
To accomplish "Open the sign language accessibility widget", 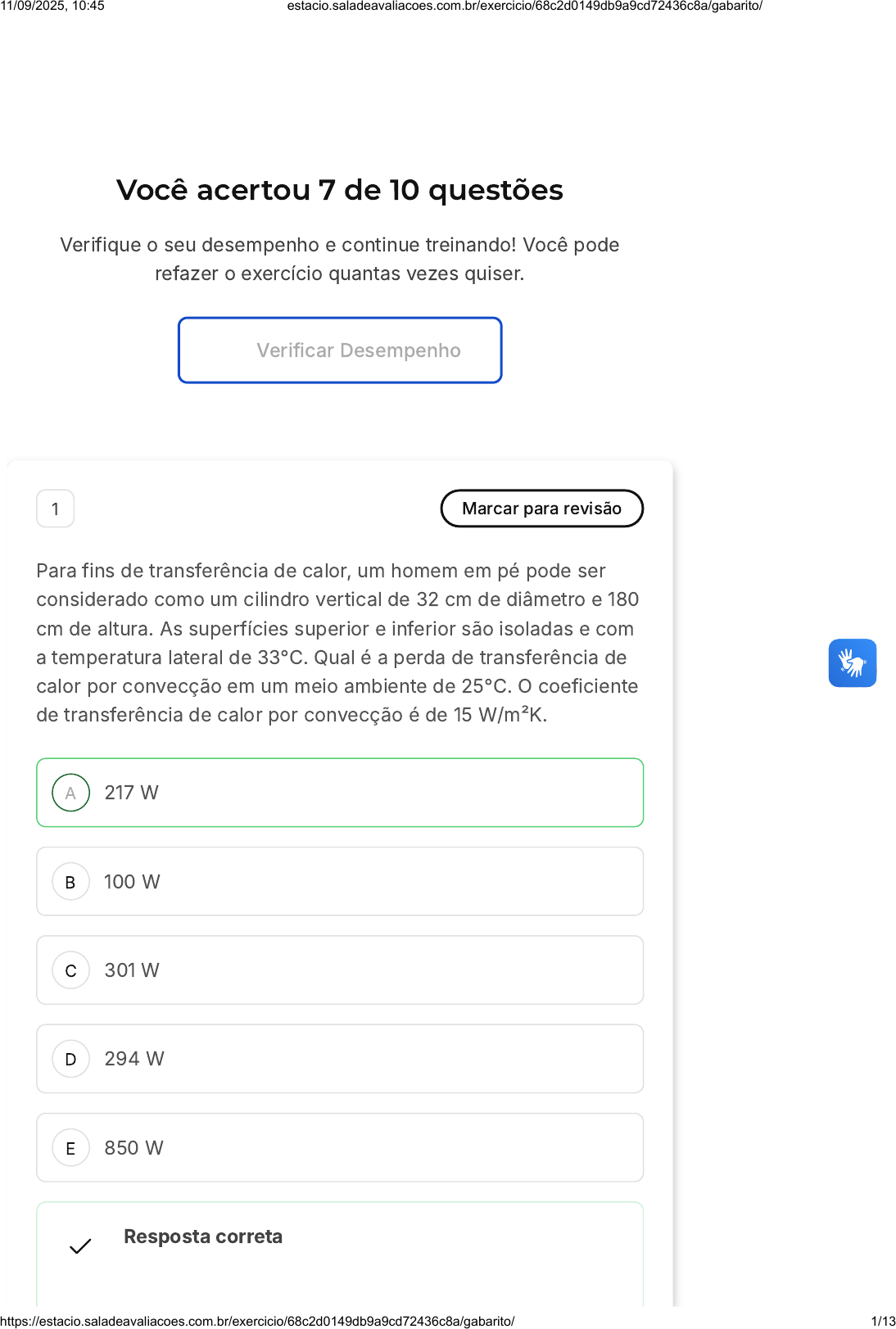I will tap(852, 662).
